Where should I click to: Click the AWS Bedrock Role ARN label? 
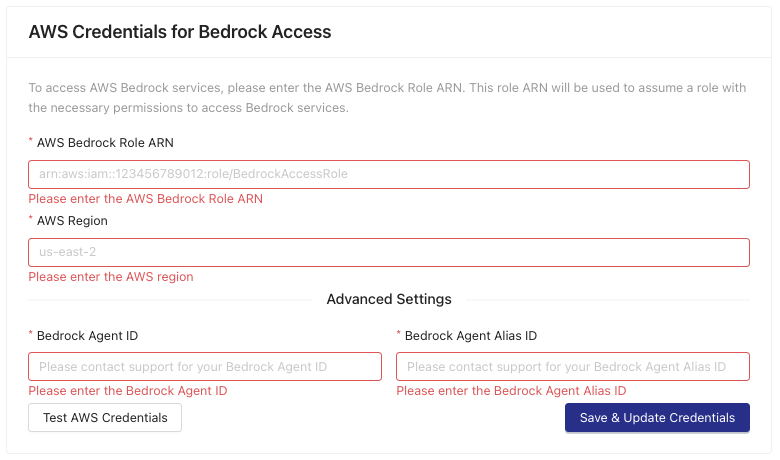tap(105, 143)
